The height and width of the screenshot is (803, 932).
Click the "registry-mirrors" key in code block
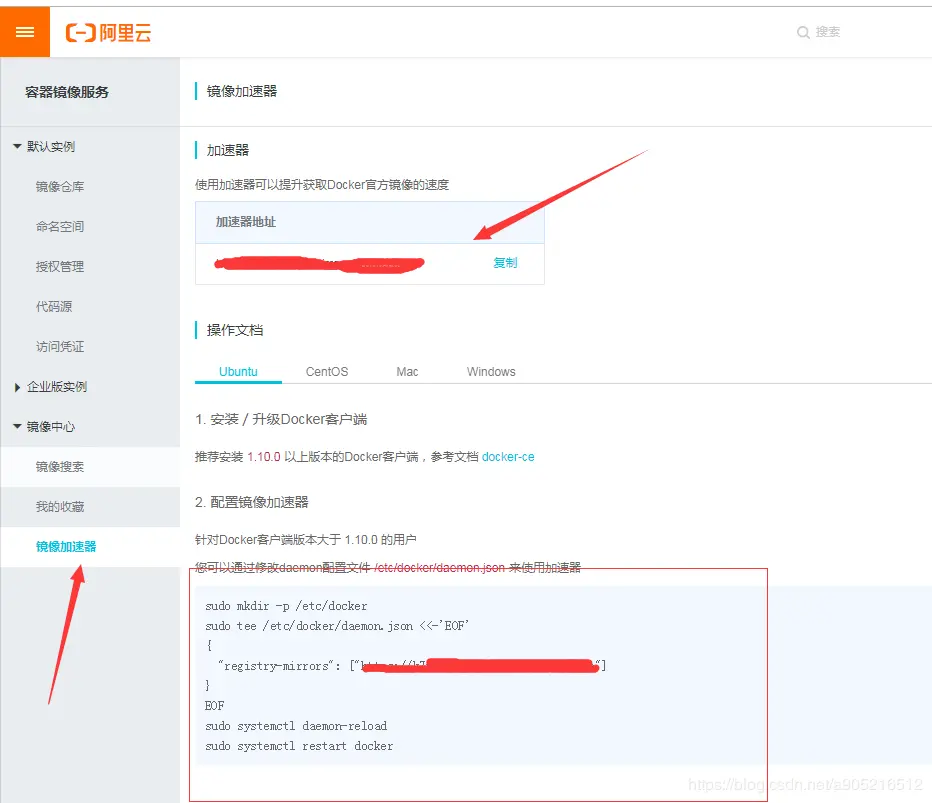pos(275,666)
